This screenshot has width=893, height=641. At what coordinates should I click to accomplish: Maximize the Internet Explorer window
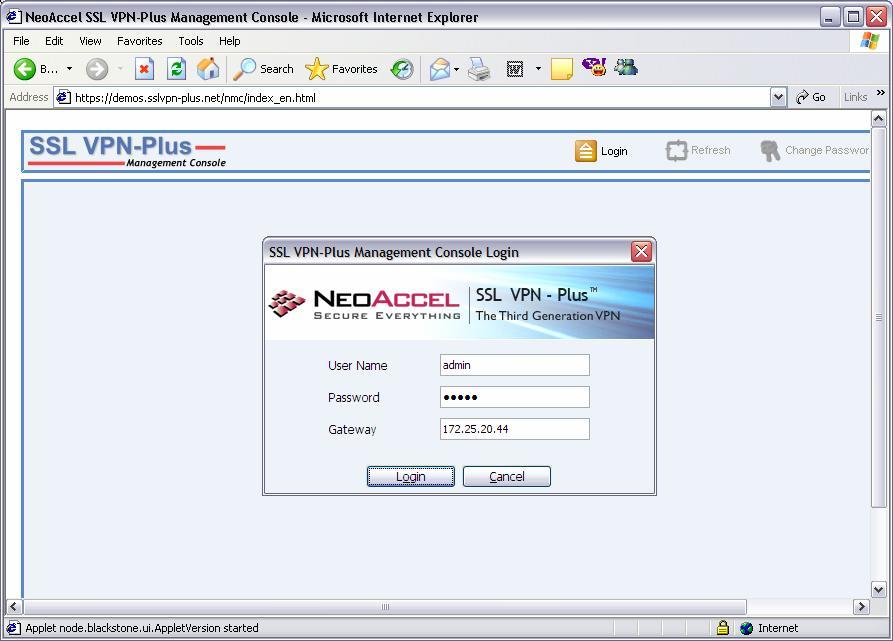pyautogui.click(x=853, y=17)
